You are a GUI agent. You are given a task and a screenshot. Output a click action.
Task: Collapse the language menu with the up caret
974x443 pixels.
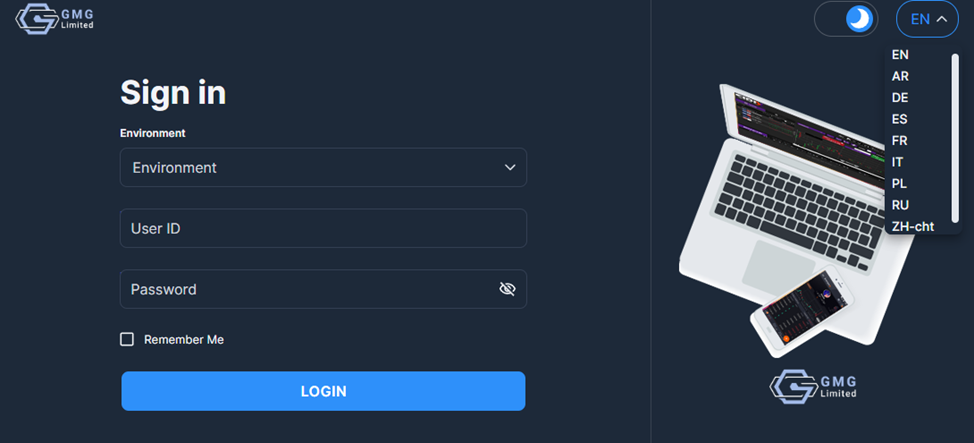pyautogui.click(x=942, y=19)
